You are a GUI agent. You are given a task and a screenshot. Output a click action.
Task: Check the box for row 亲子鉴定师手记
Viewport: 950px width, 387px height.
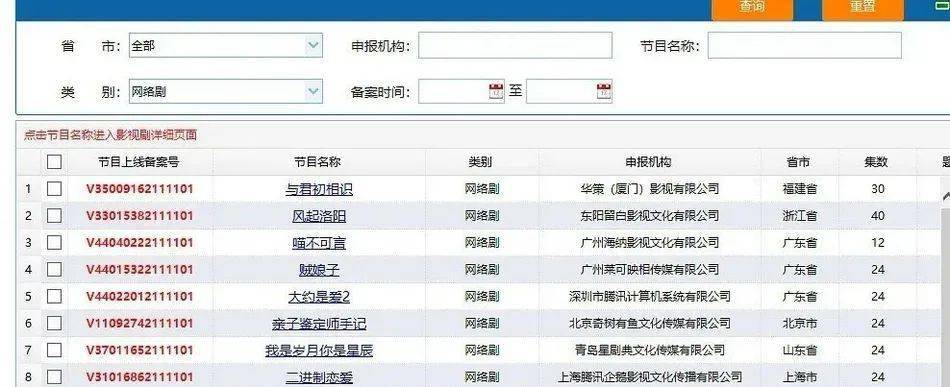coord(55,323)
